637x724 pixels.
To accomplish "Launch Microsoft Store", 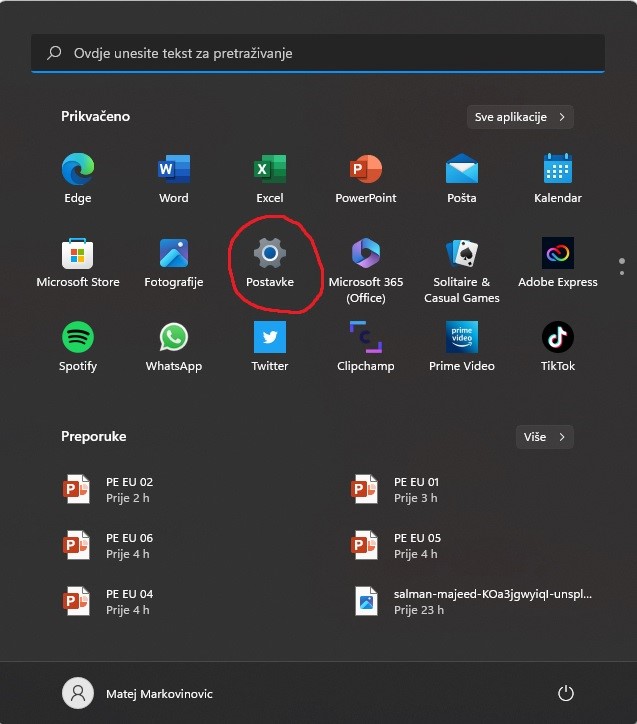I will click(x=78, y=262).
